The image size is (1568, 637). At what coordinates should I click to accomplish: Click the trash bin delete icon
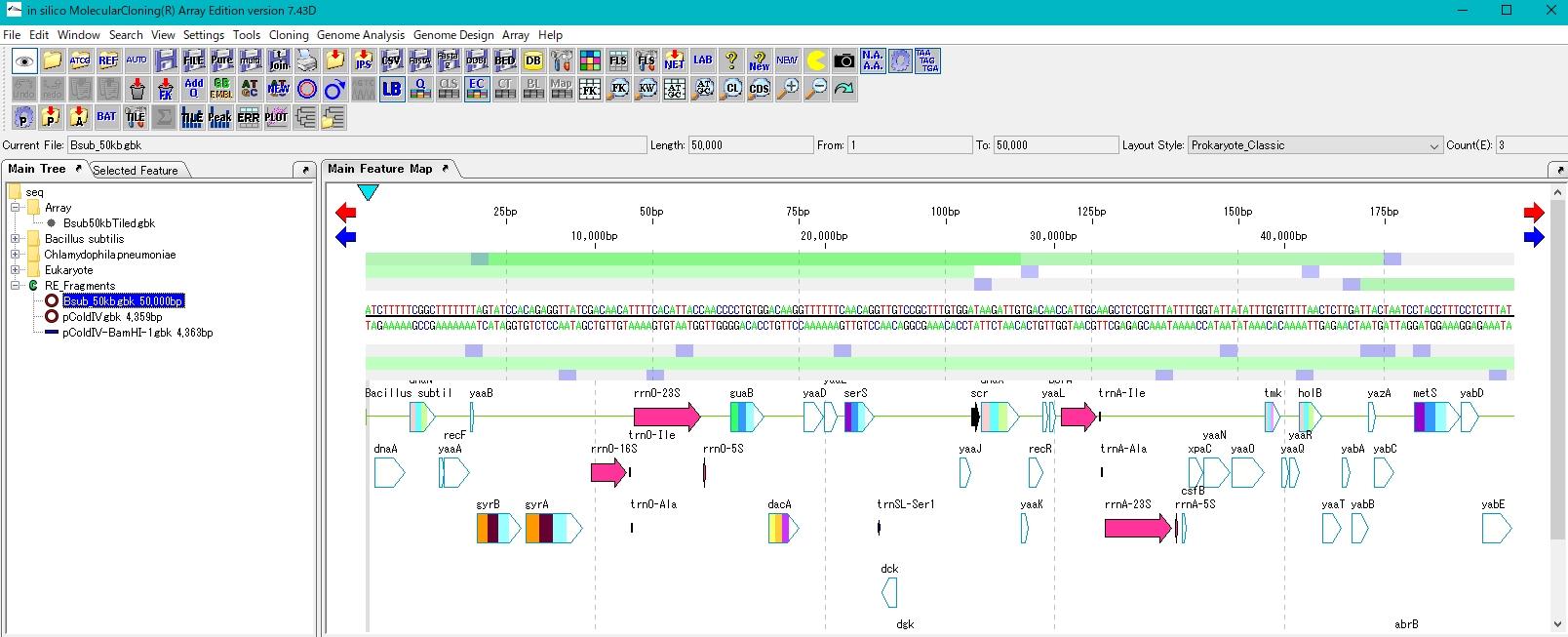pyautogui.click(x=137, y=89)
